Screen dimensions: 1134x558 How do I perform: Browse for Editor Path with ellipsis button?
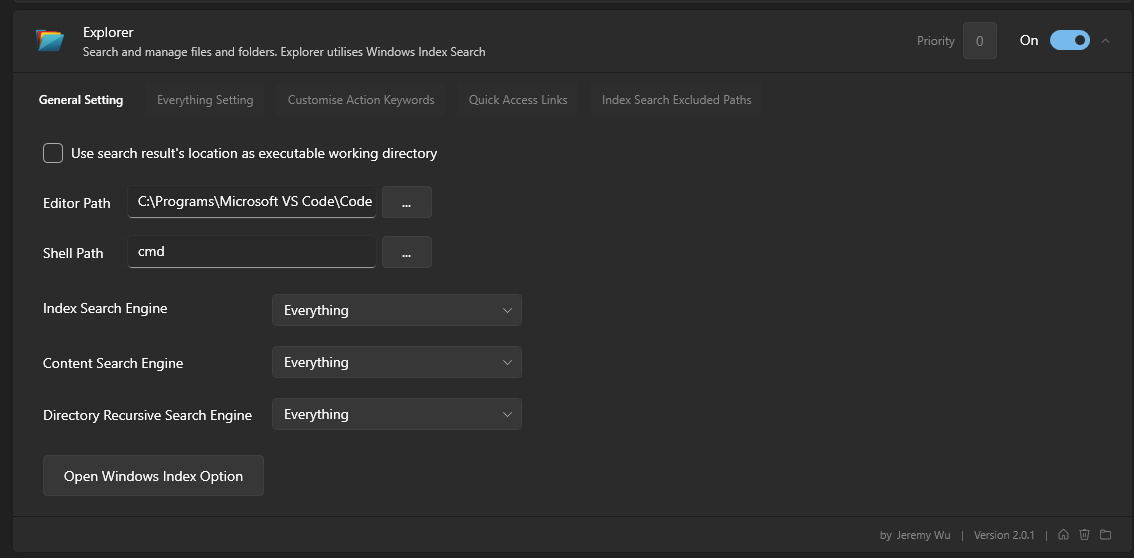pos(406,202)
